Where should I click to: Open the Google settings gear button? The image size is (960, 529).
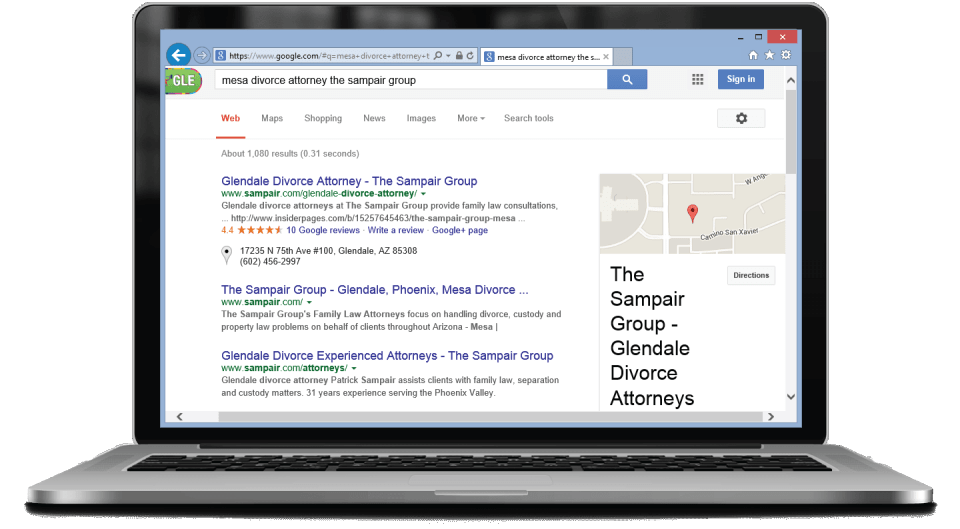(741, 118)
